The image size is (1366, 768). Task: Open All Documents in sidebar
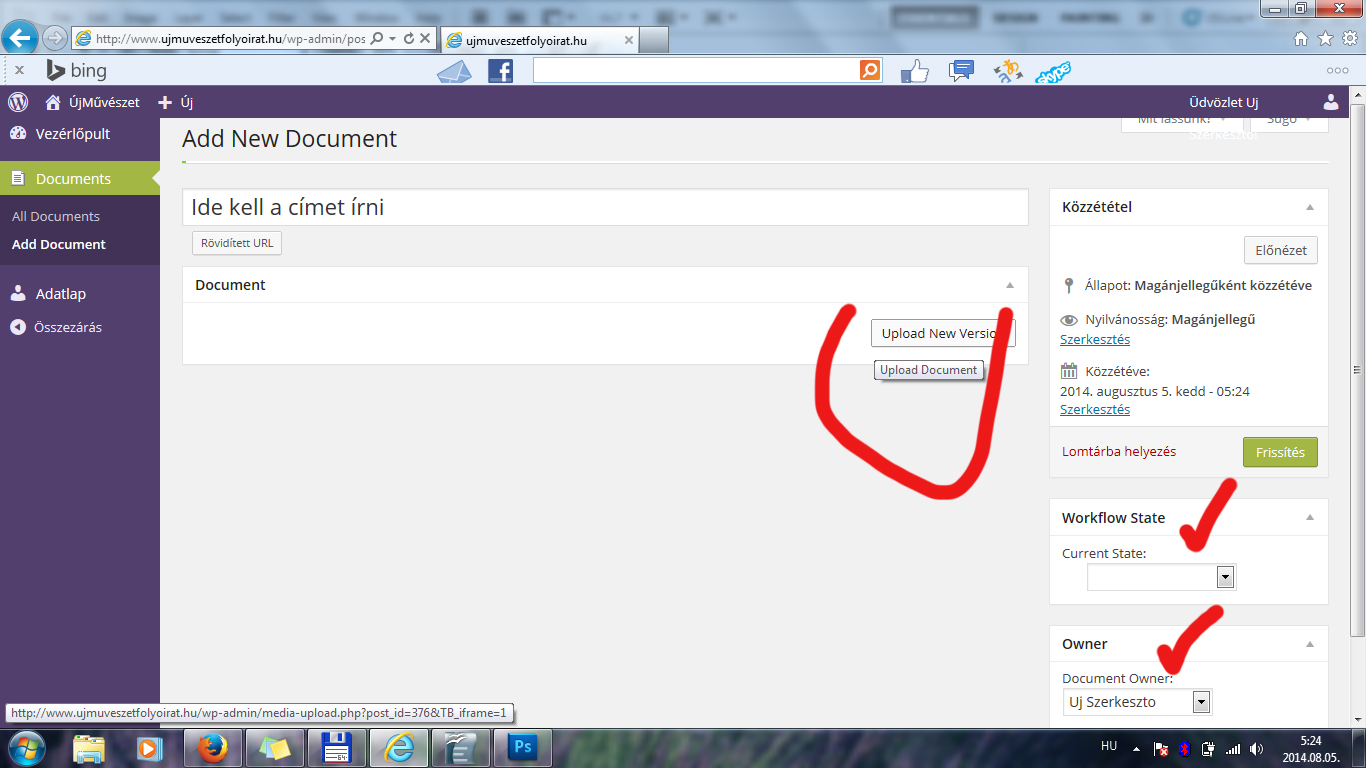coord(56,216)
